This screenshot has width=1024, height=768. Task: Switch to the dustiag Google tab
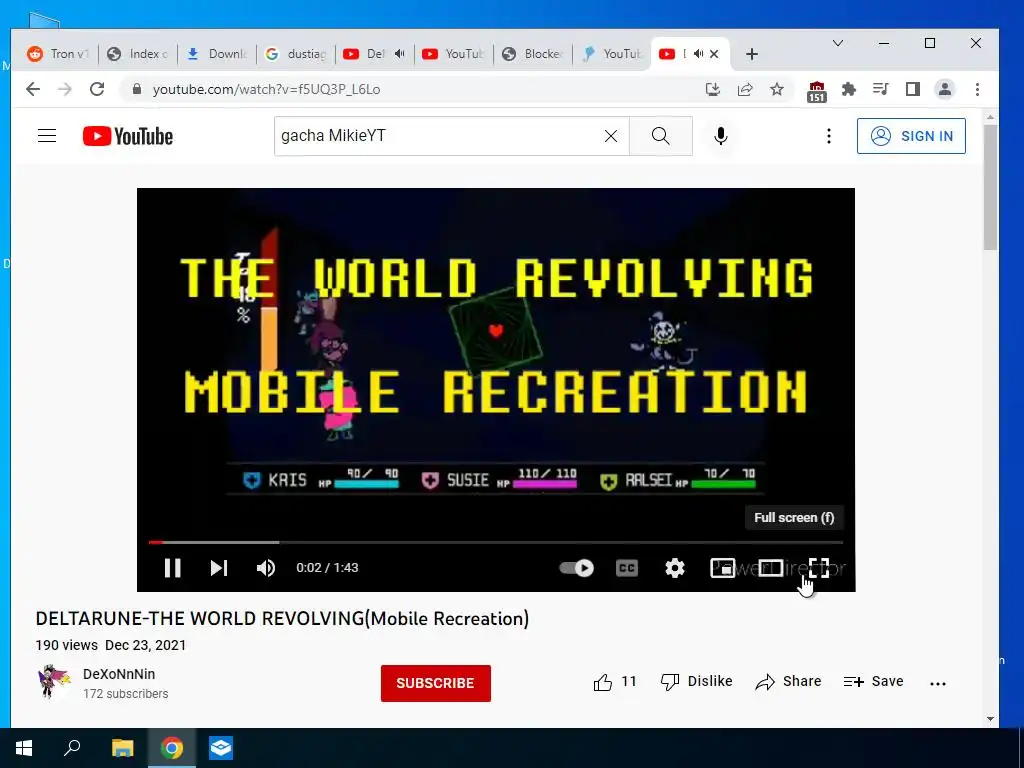296,54
